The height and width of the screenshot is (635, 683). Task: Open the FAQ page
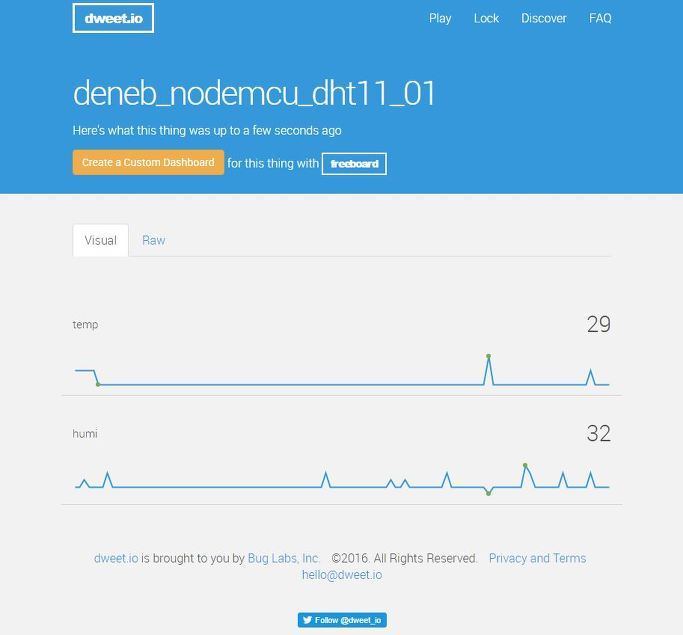600,18
